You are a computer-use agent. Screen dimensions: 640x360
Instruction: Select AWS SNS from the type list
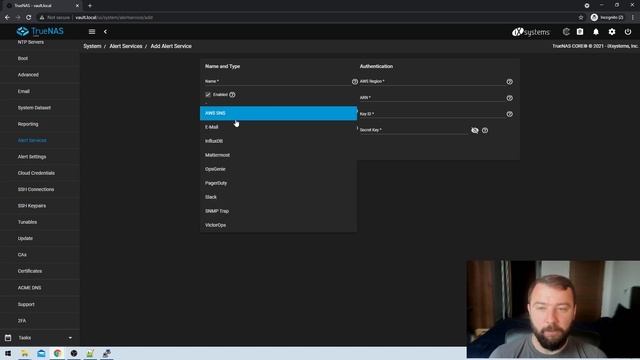(x=278, y=113)
